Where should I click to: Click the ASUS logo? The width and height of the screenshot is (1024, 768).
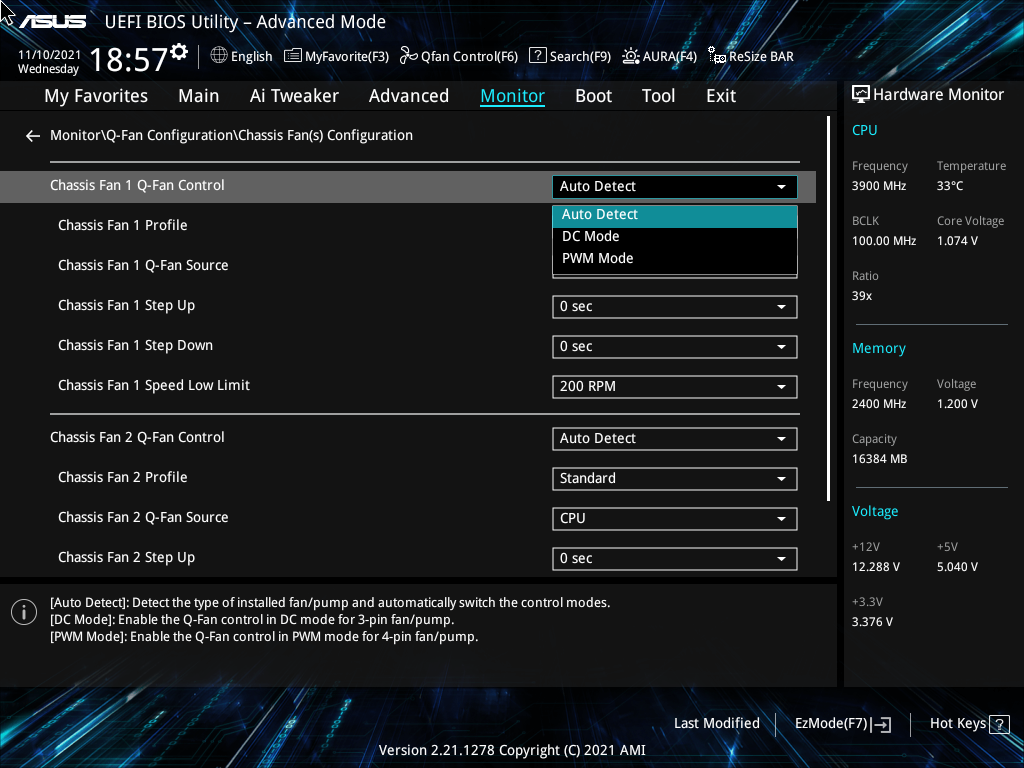52,22
